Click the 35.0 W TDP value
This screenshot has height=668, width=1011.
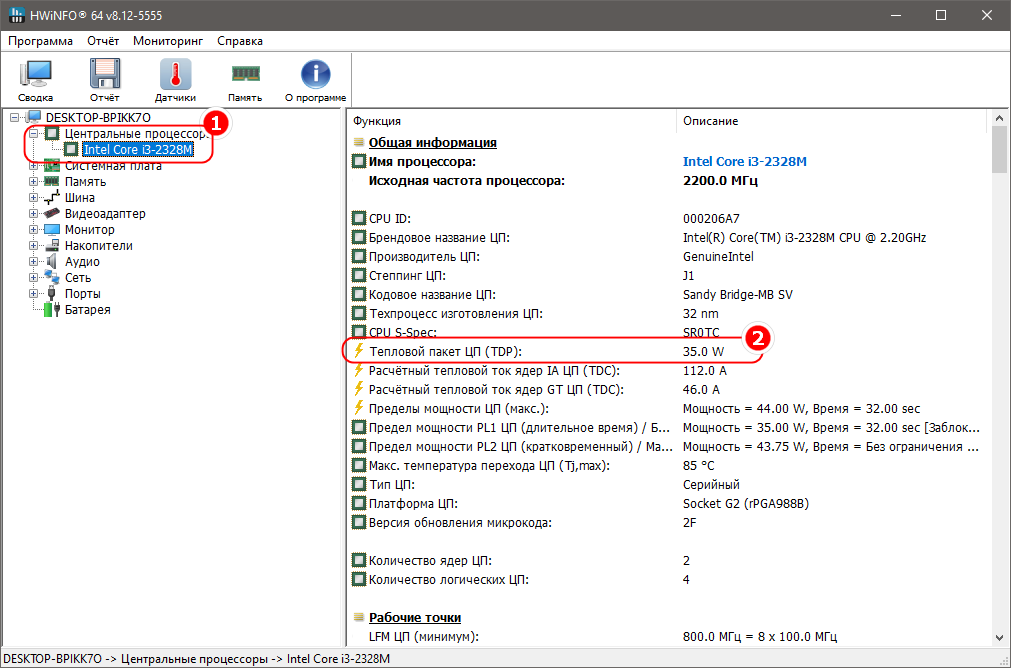pos(703,351)
